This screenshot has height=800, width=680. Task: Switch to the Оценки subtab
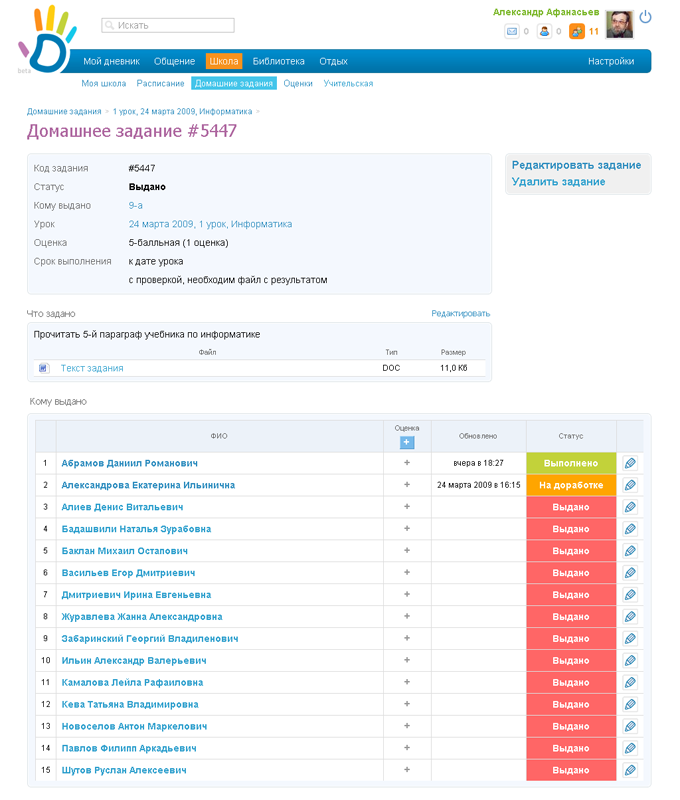[298, 84]
